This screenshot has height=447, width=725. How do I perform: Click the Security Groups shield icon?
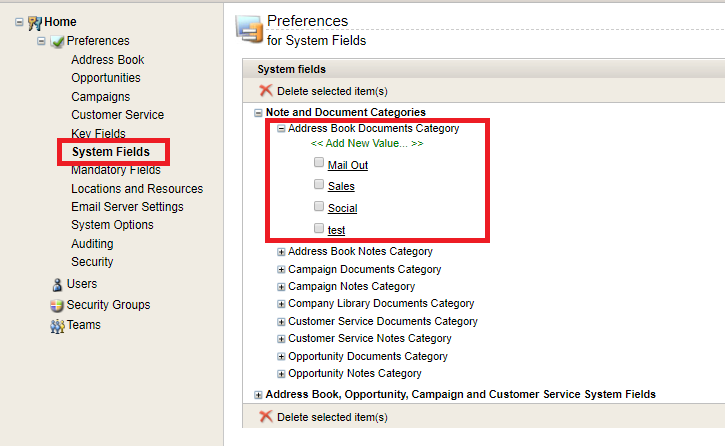click(x=57, y=306)
